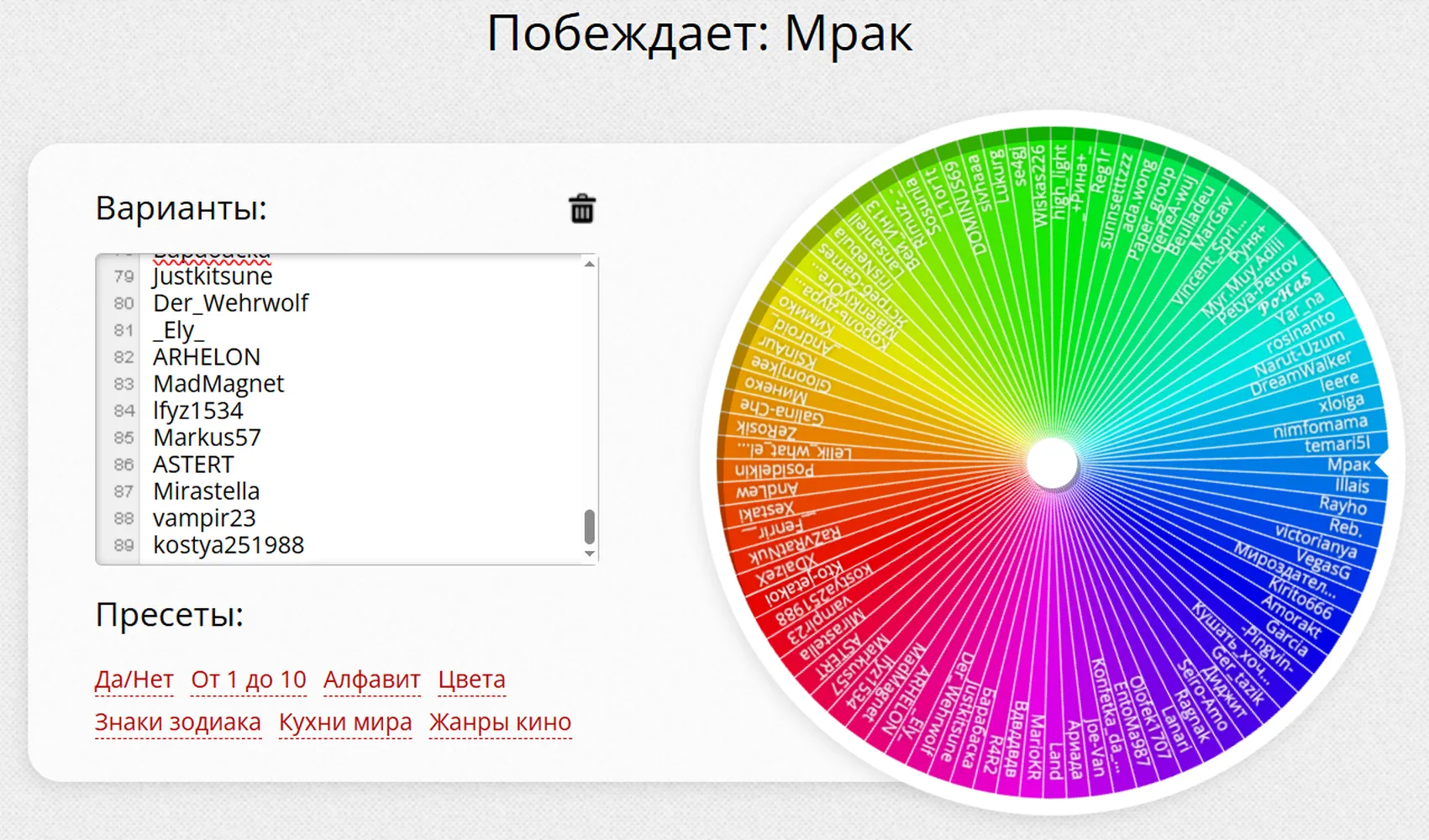Click the Rayho wheel segment
The height and width of the screenshot is (840, 1429).
1342,505
